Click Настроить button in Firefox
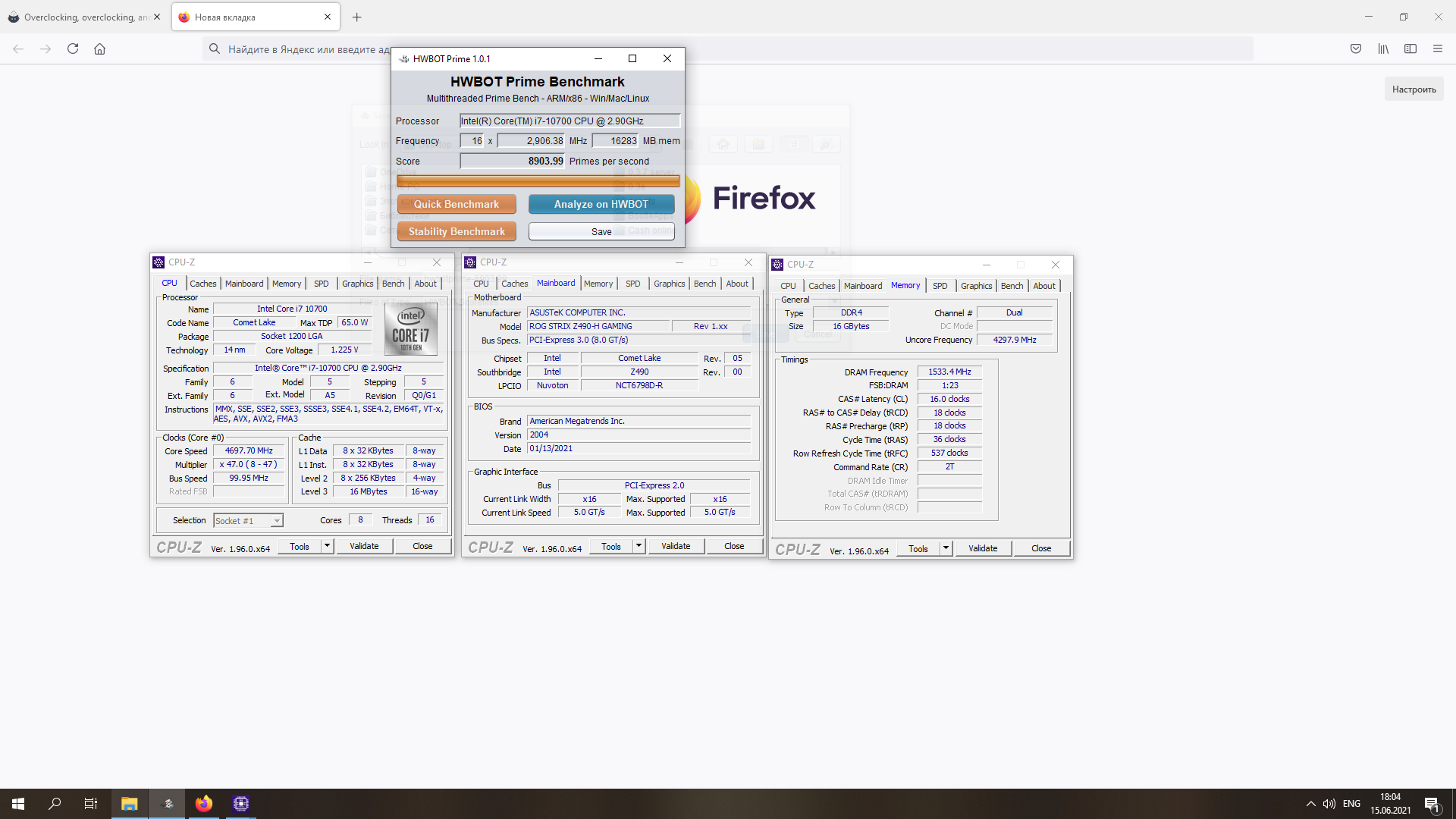 [x=1414, y=89]
